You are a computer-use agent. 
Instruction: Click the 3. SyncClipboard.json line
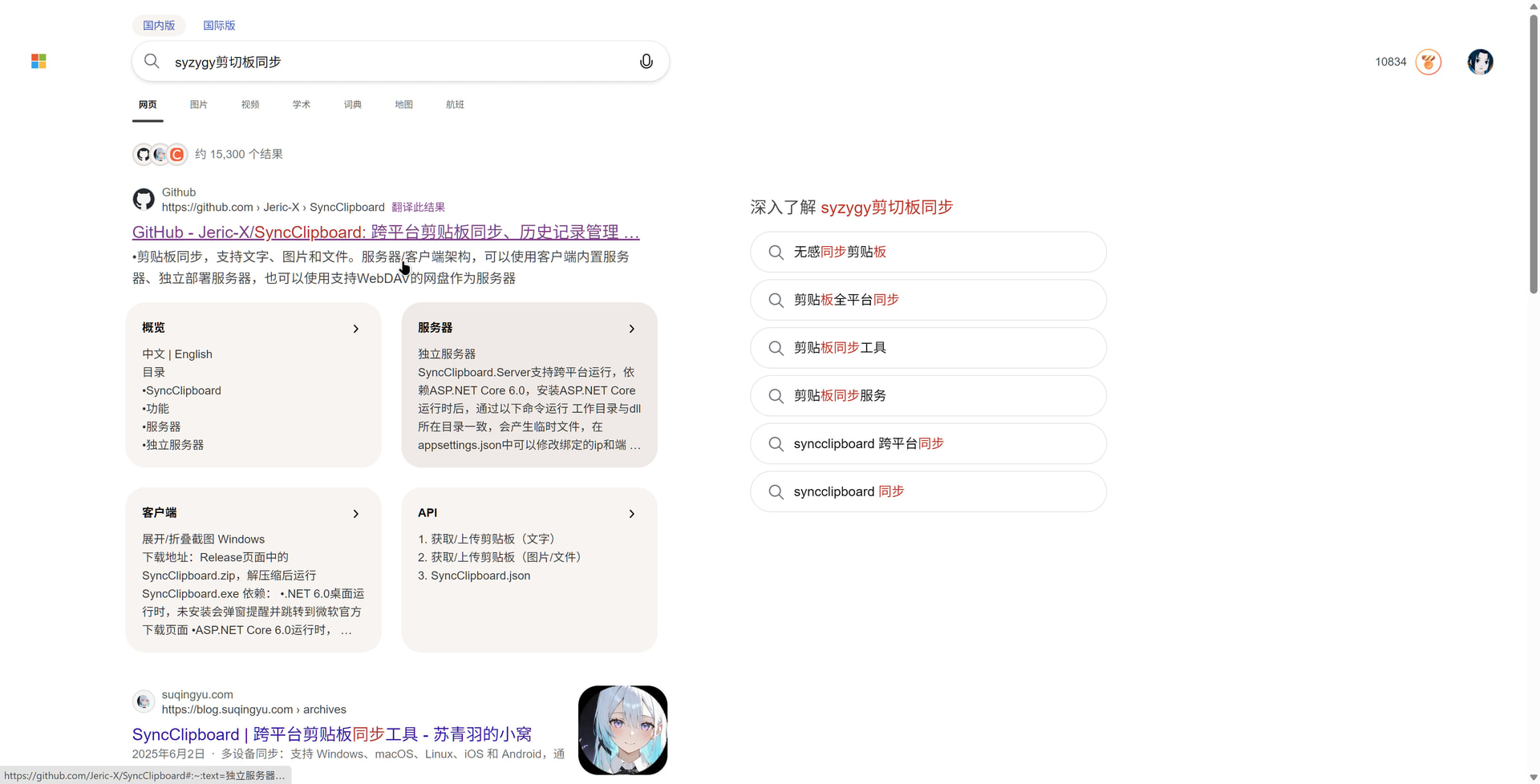click(x=474, y=576)
